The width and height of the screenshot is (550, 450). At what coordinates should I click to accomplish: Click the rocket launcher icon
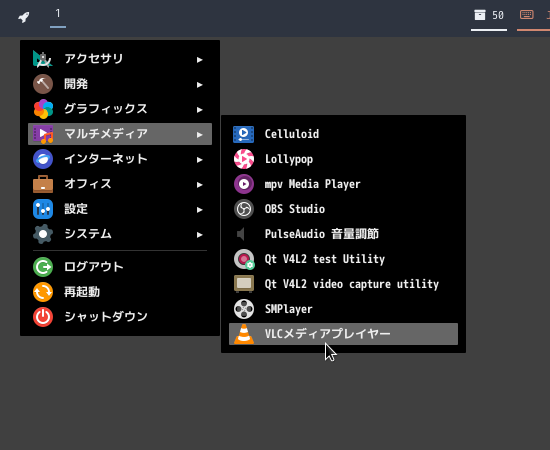click(24, 16)
